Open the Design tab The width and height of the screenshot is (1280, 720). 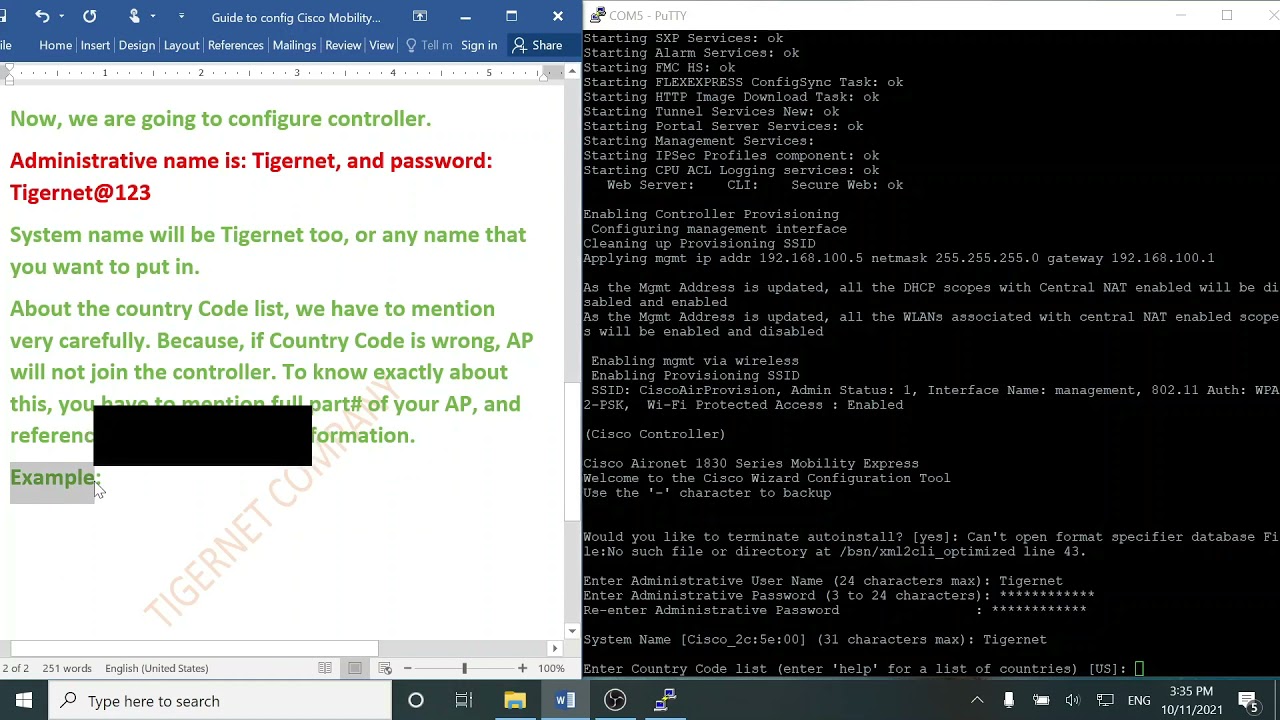[137, 45]
